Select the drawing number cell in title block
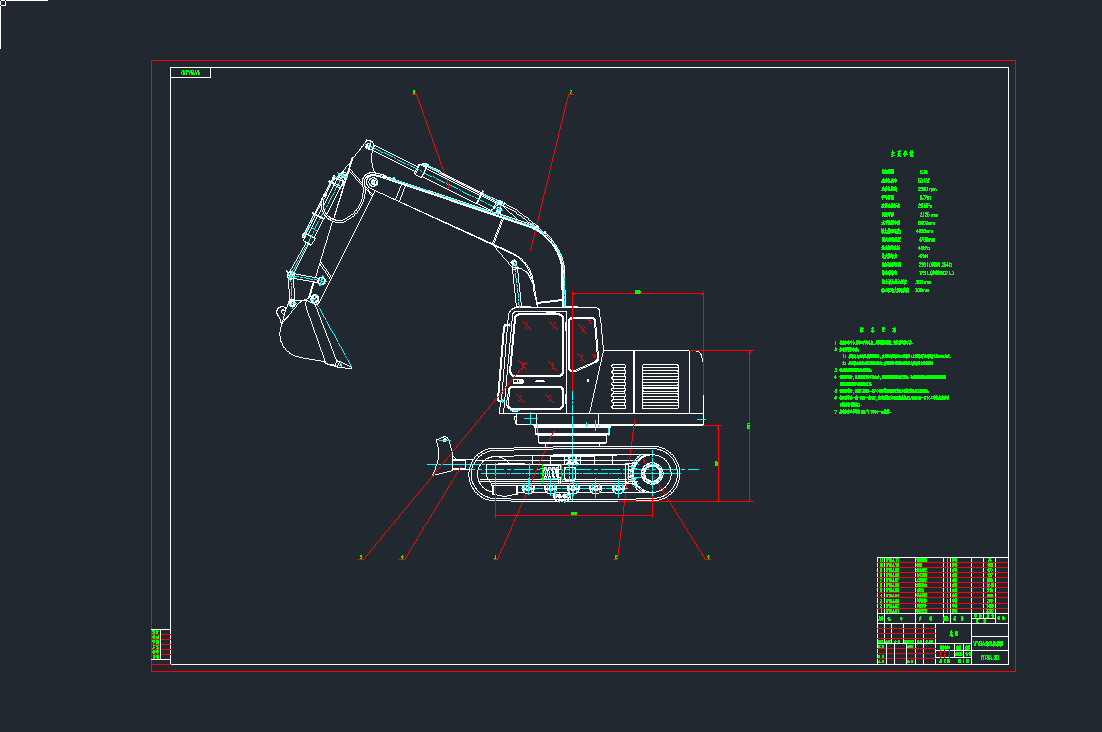Screen dimensions: 1102x732 tap(990, 658)
